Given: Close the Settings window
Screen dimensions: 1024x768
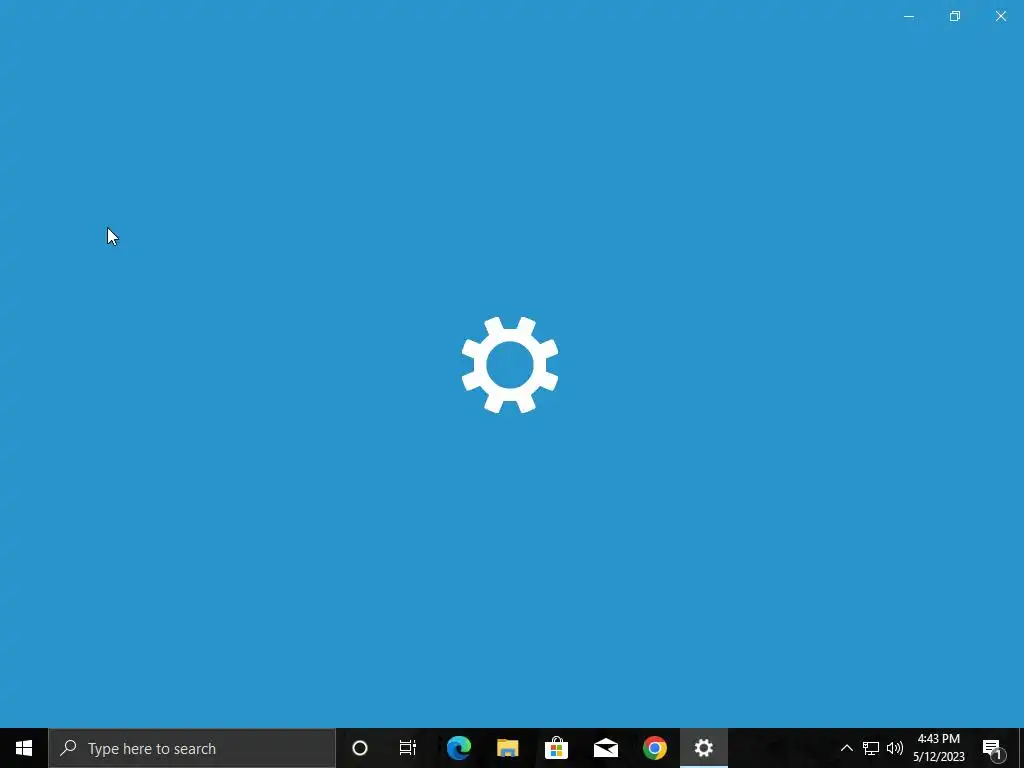Looking at the screenshot, I should (x=1000, y=16).
